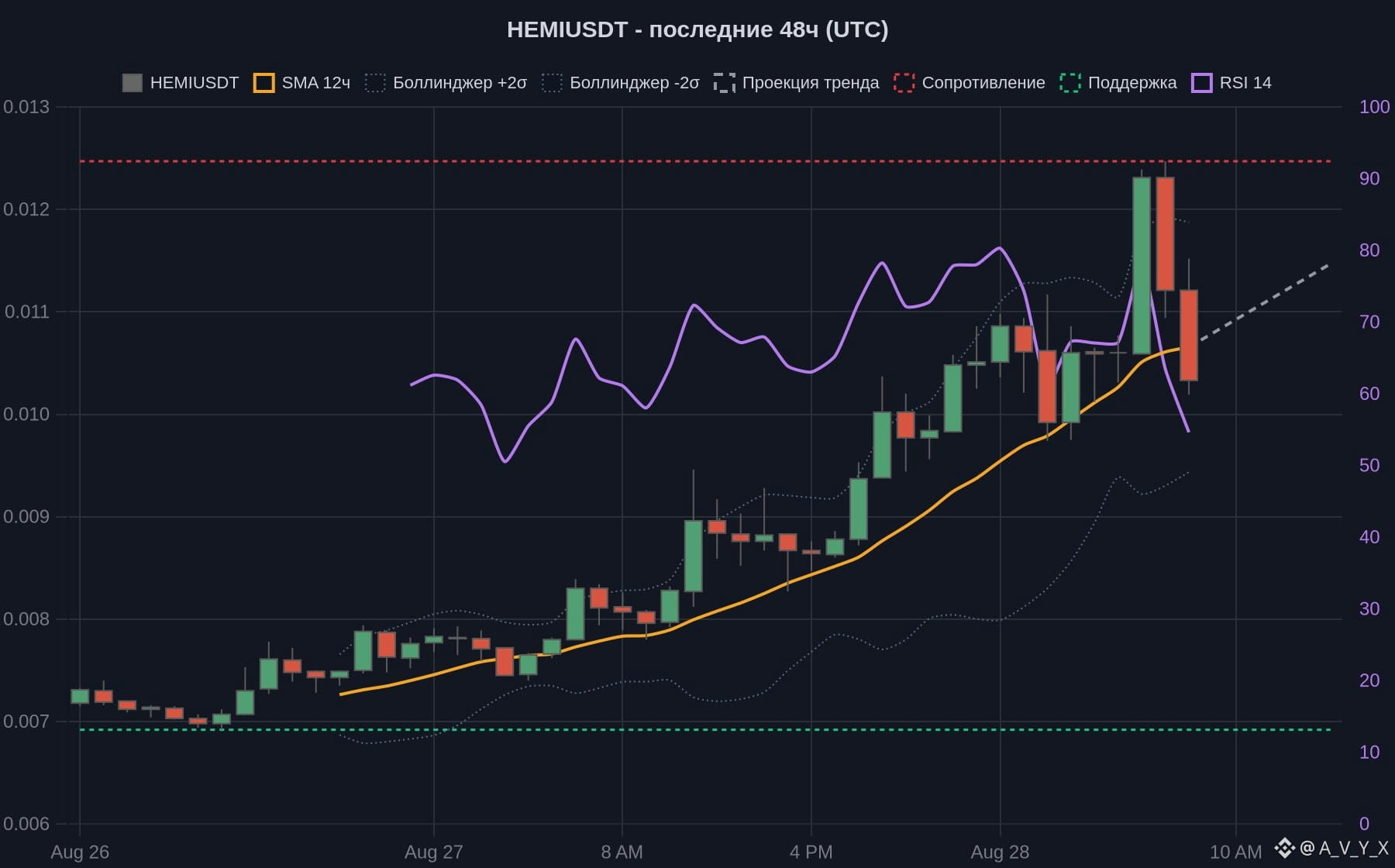Screen dimensions: 1395x868
Task: Click the dashed Проекция тренда swatch
Action: 725,83
